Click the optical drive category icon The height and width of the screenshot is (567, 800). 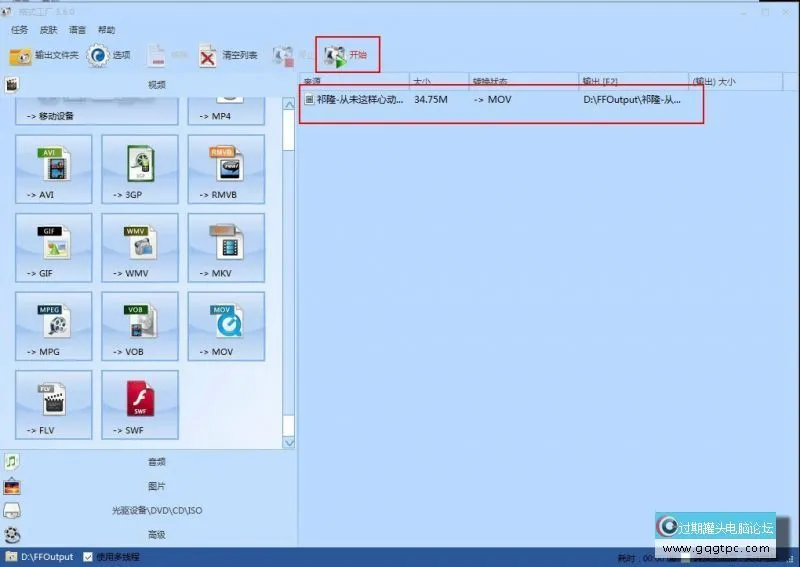[x=12, y=510]
